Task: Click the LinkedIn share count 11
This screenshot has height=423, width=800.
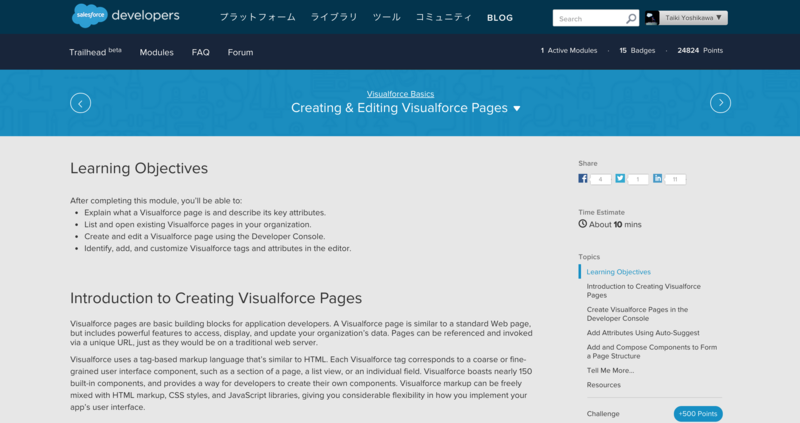Action: (x=675, y=179)
